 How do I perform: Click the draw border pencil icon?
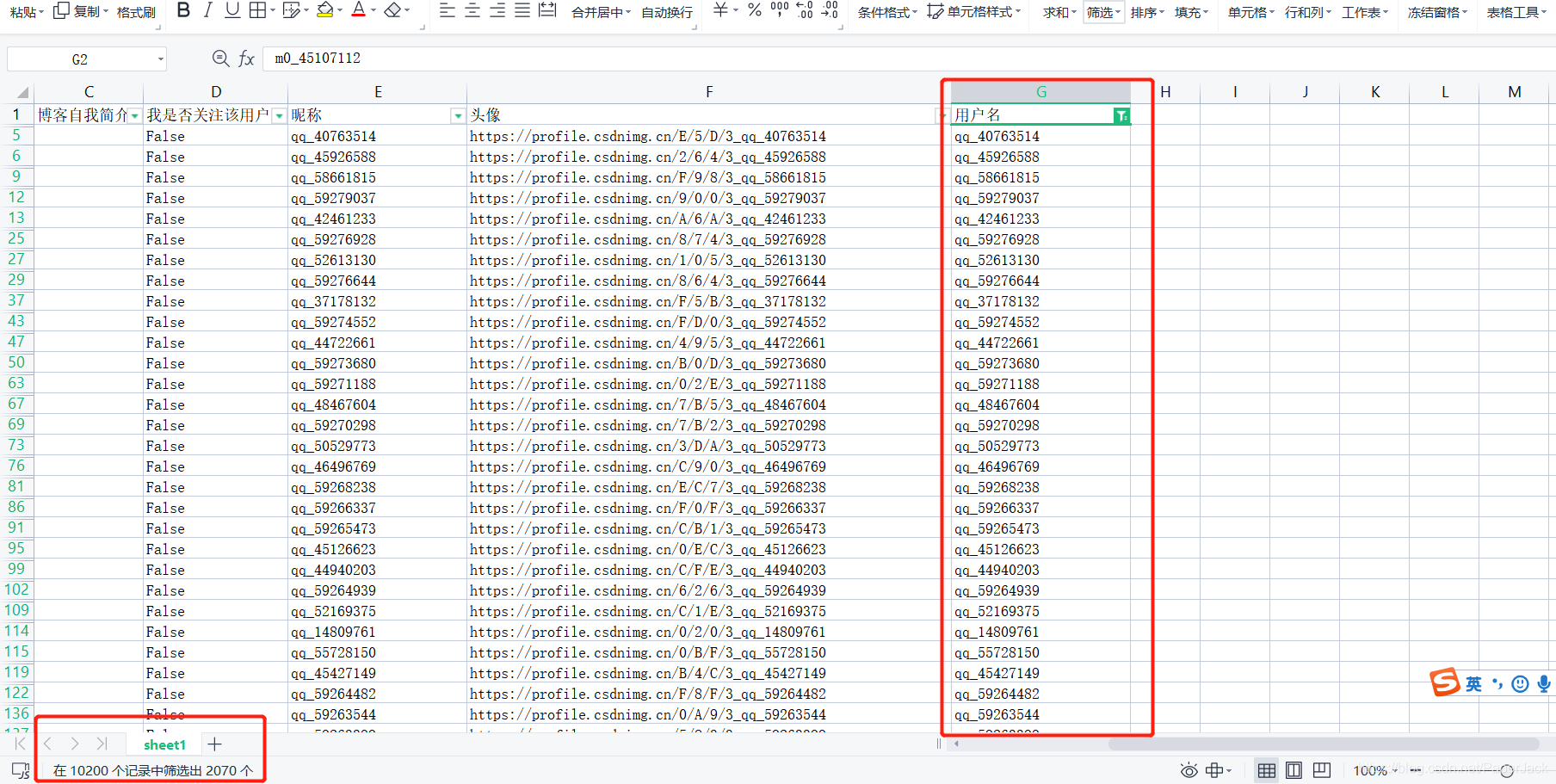click(x=291, y=10)
